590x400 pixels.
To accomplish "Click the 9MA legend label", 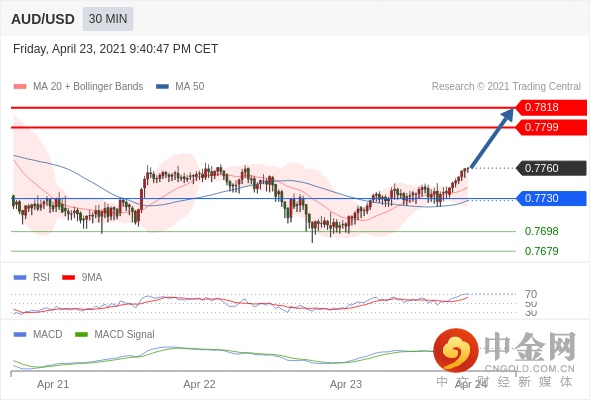I will 92,278.
